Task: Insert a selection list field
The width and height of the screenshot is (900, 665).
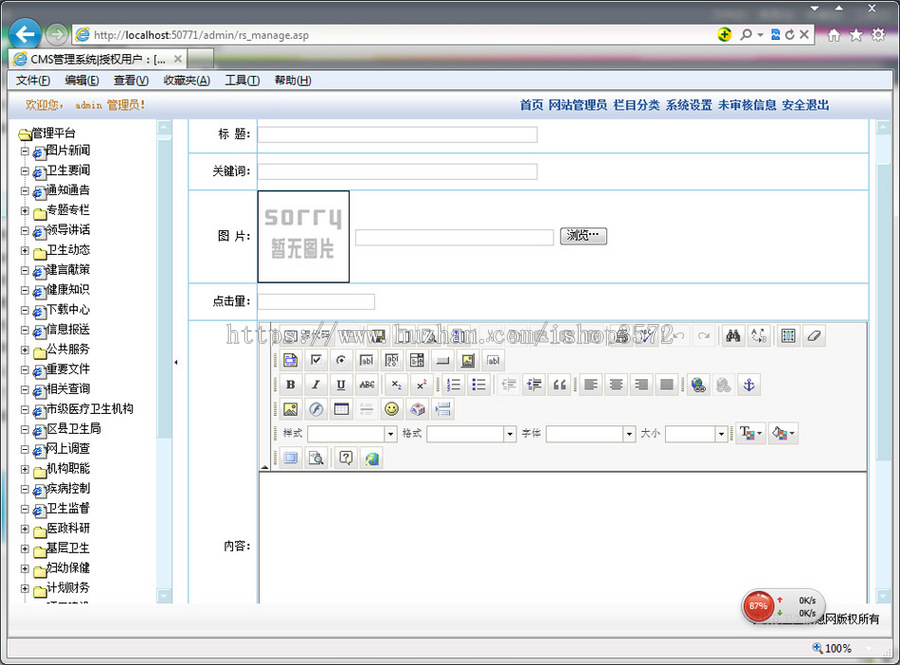Action: pyautogui.click(x=417, y=360)
